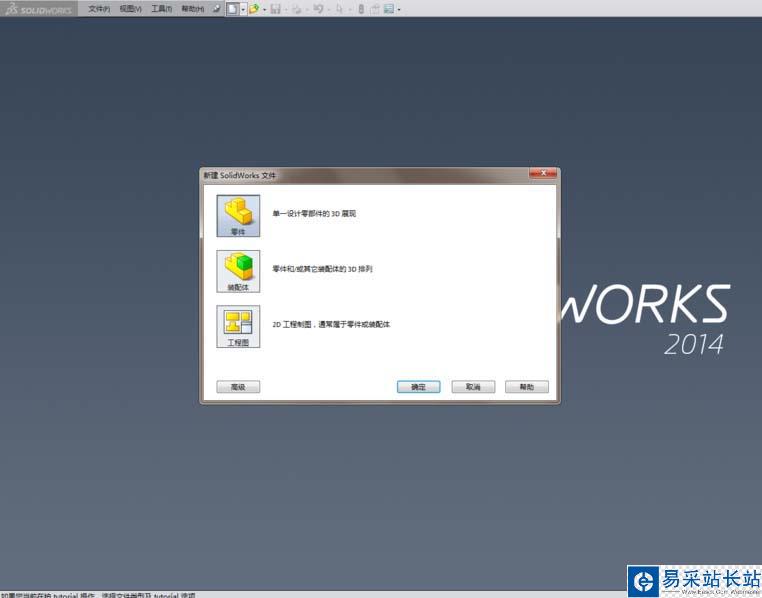This screenshot has width=762, height=598.
Task: Click the Open file folder icon
Action: [254, 9]
